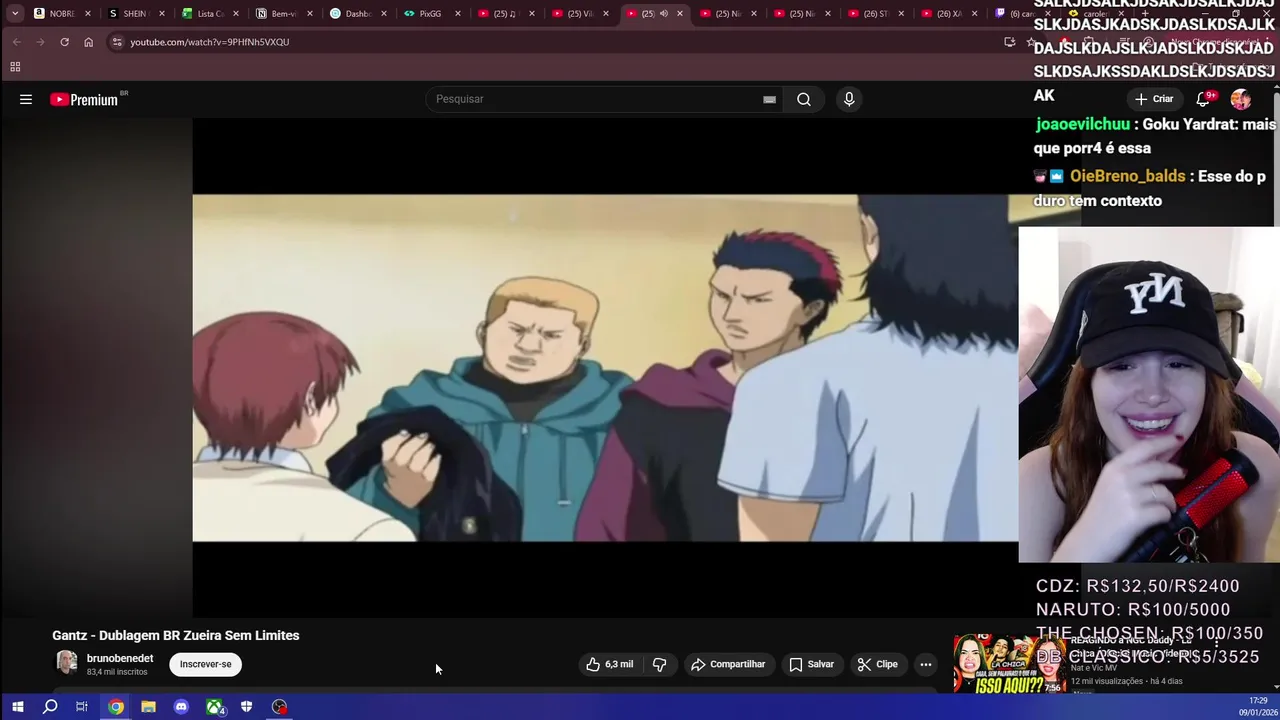Open YouTube notifications bell
Viewport: 1280px width, 720px height.
tap(1203, 99)
